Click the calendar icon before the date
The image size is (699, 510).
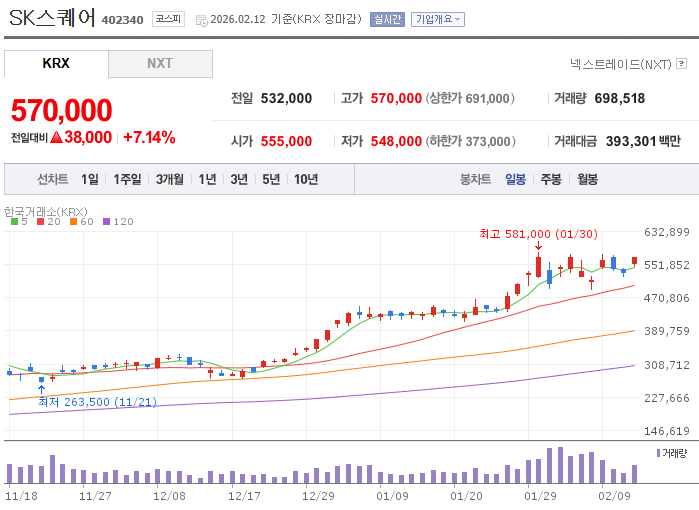tap(201, 20)
